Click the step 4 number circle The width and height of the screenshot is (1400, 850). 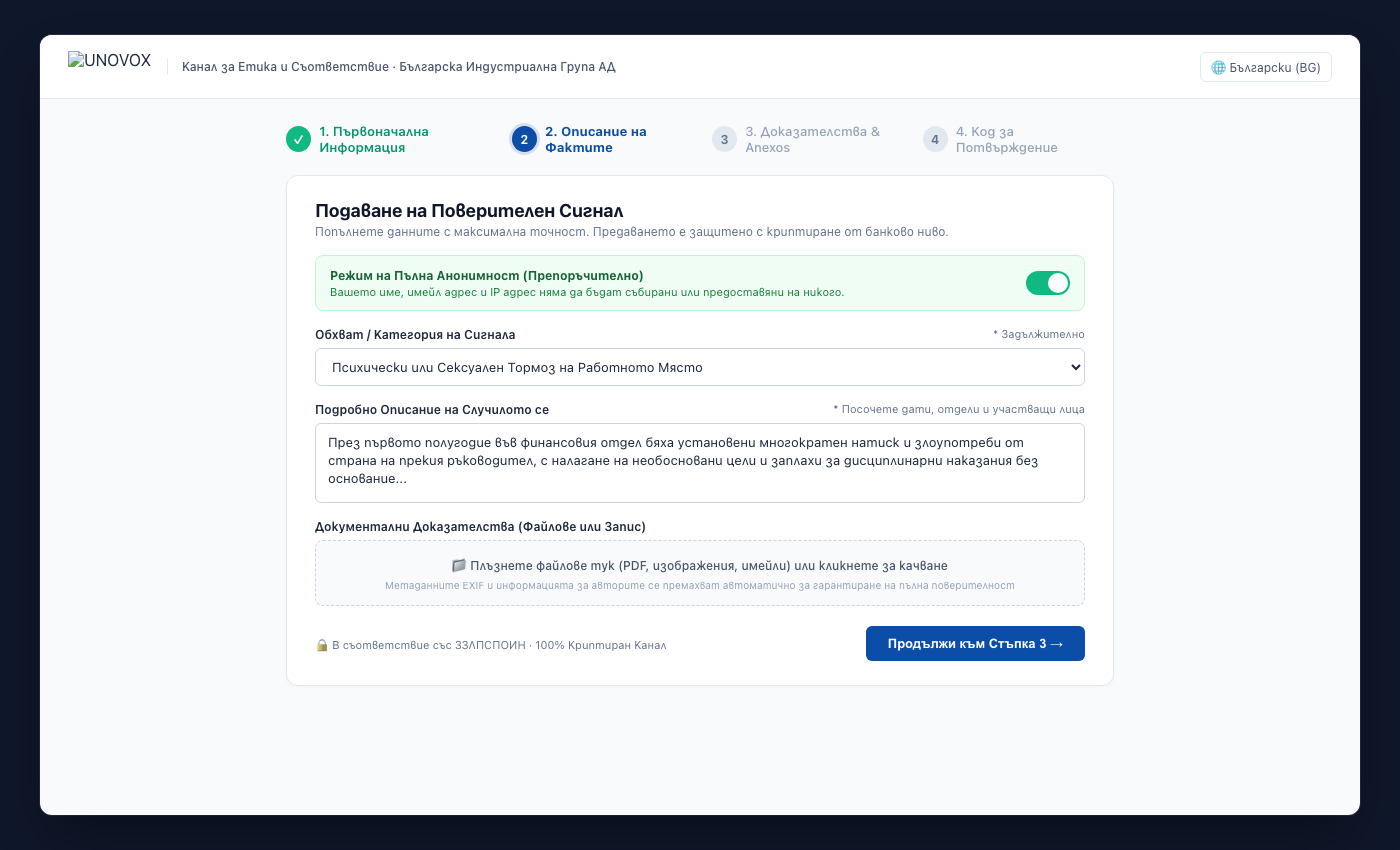(x=935, y=139)
